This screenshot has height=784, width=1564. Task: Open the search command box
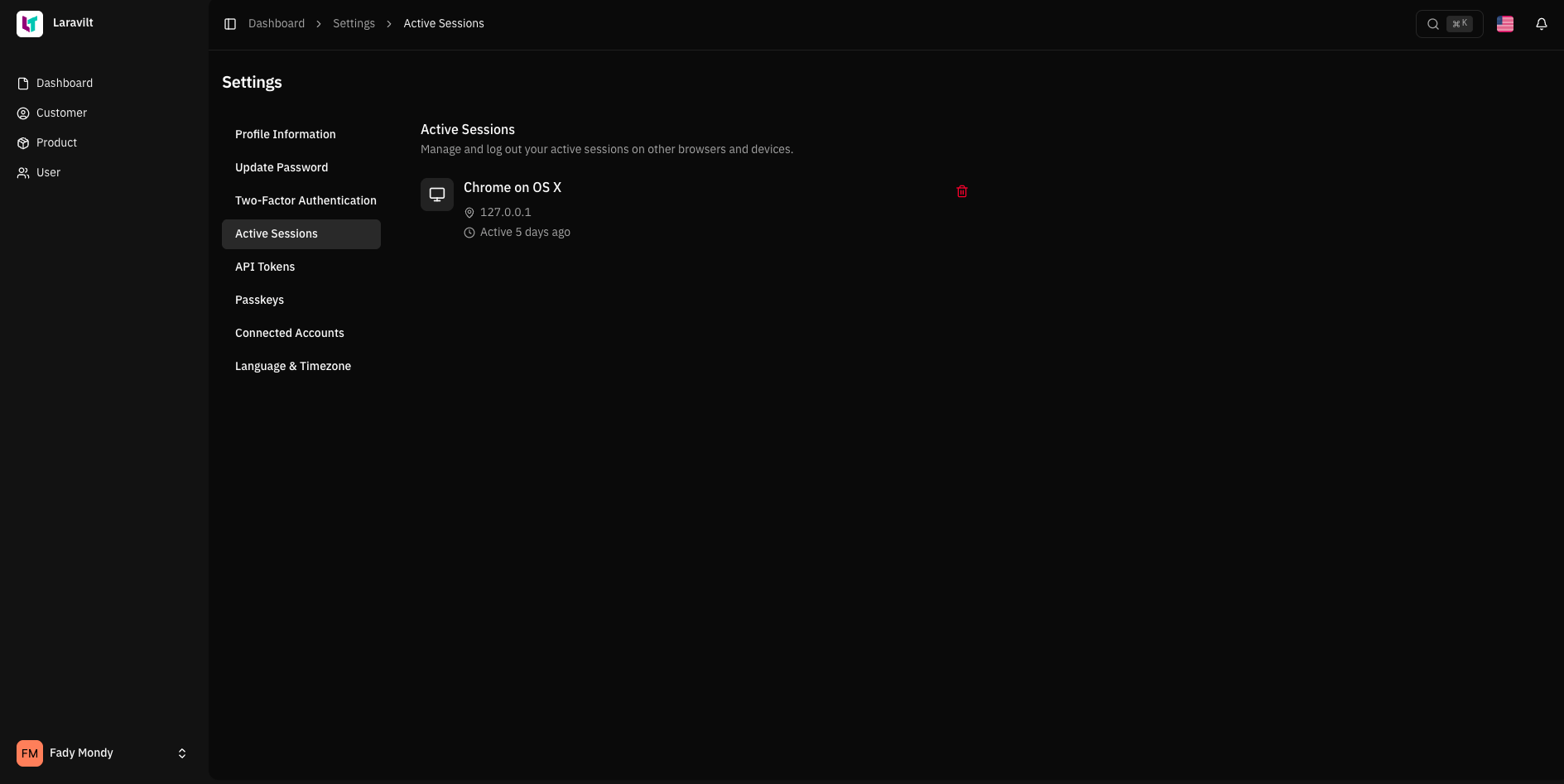(1449, 24)
